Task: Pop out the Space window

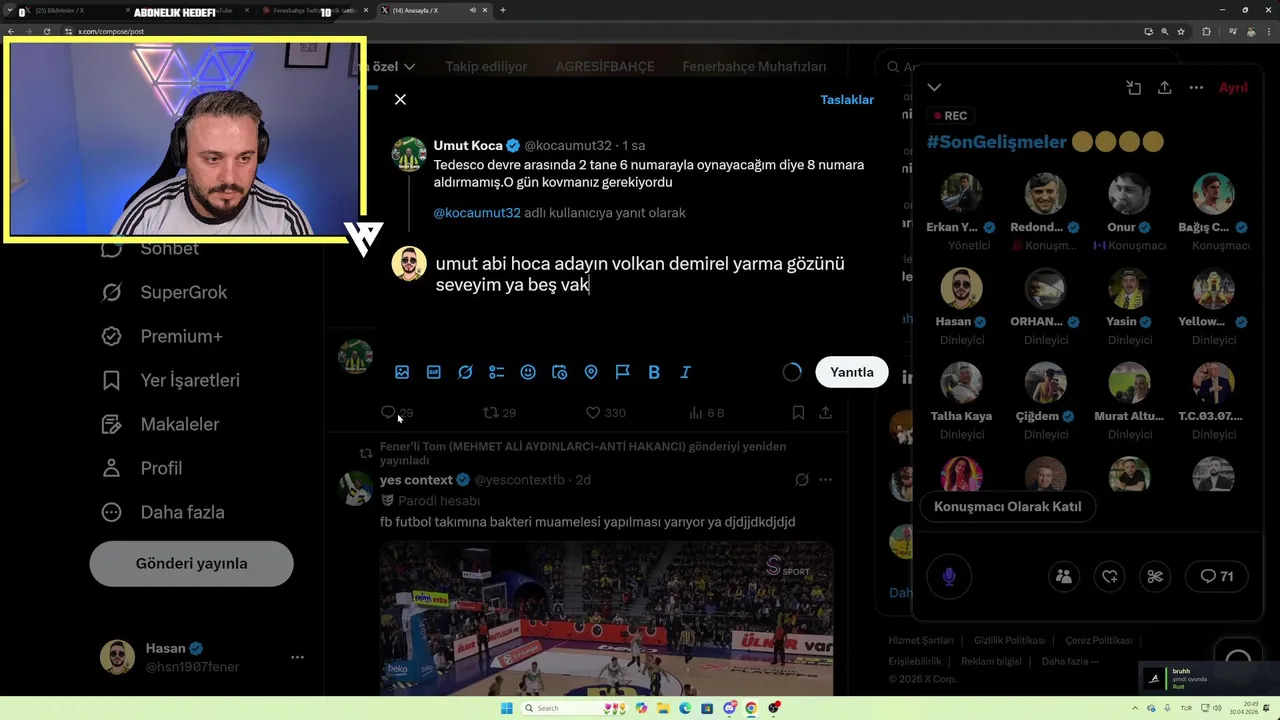Action: [x=1133, y=88]
